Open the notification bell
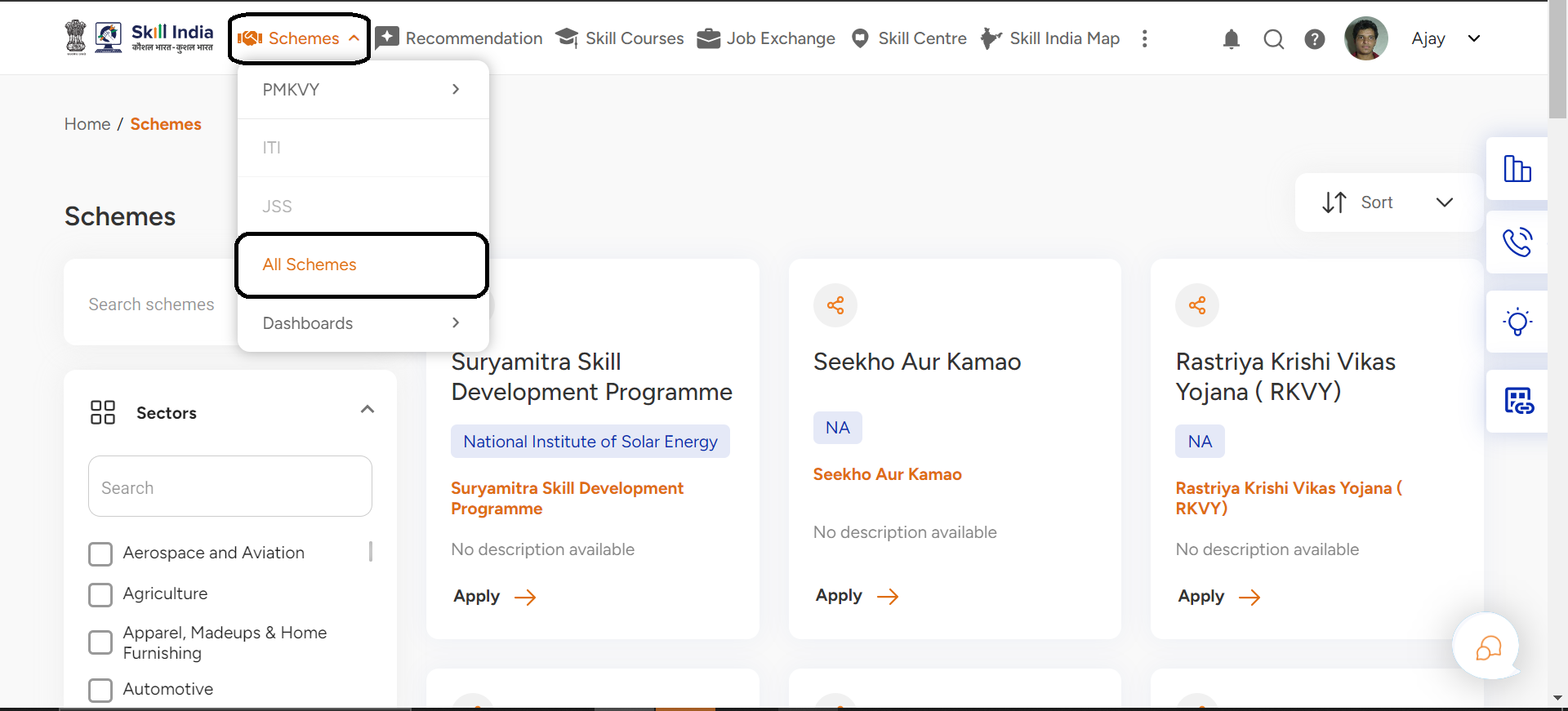 pos(1232,38)
